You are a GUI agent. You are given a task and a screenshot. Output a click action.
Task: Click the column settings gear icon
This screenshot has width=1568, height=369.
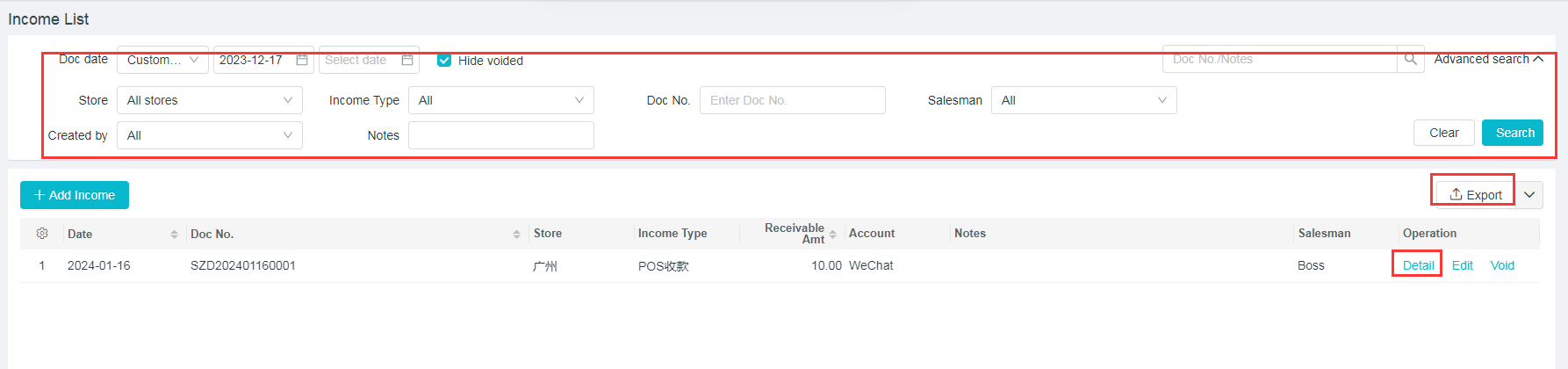point(42,234)
